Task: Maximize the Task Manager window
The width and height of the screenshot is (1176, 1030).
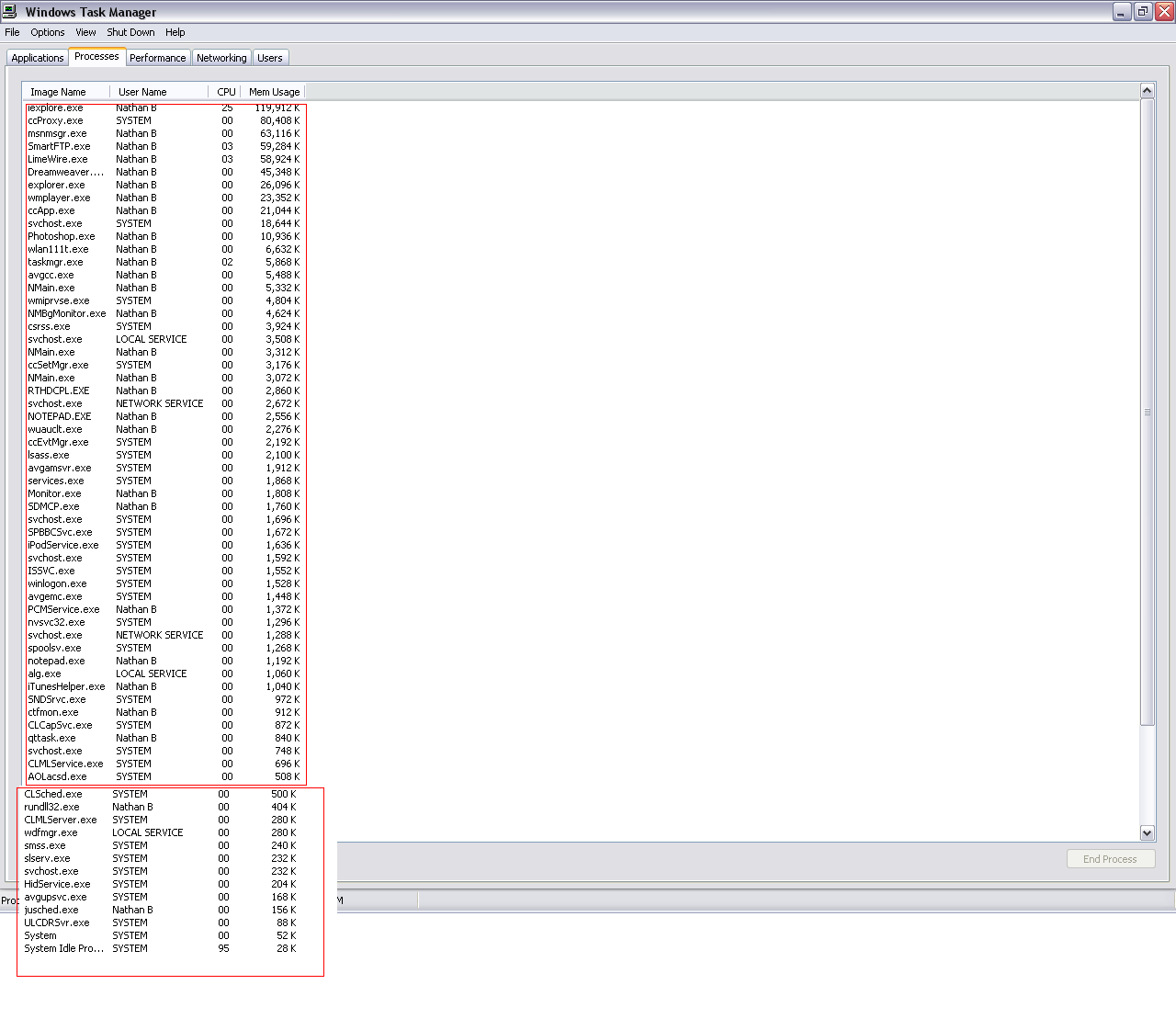Action: (x=1143, y=12)
